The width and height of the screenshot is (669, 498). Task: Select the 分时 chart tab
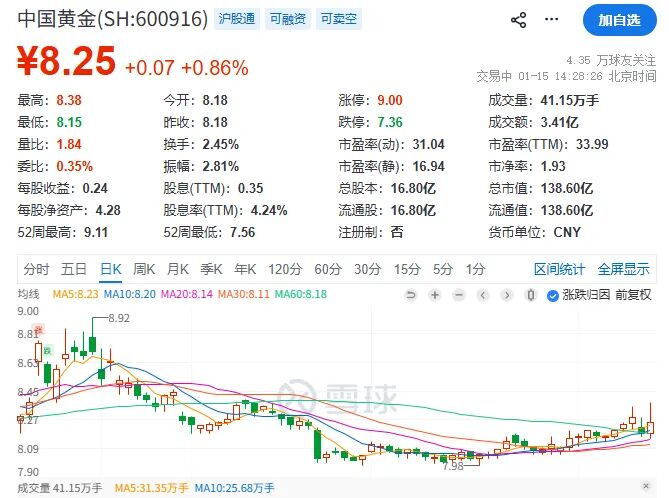click(37, 269)
